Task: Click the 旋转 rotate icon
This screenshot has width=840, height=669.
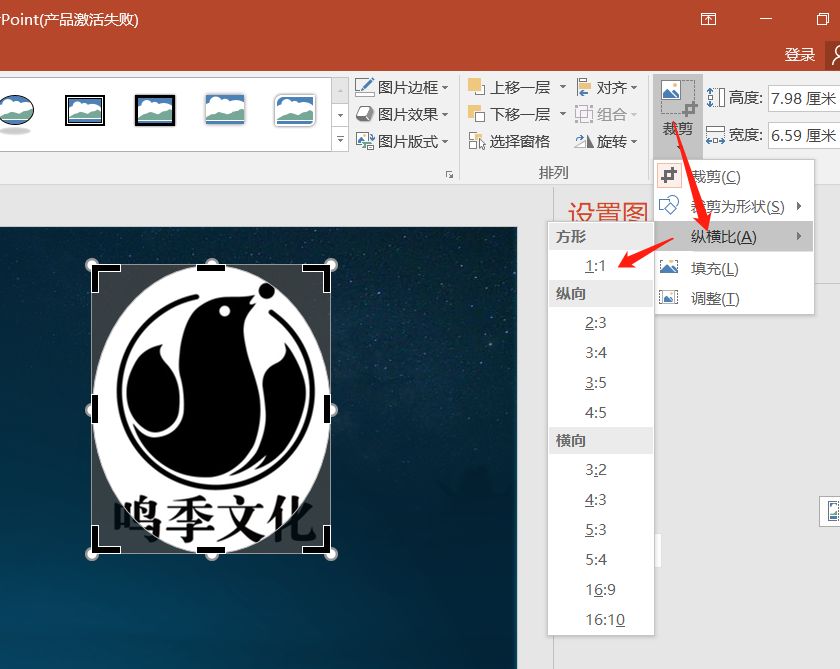Action: (x=583, y=141)
